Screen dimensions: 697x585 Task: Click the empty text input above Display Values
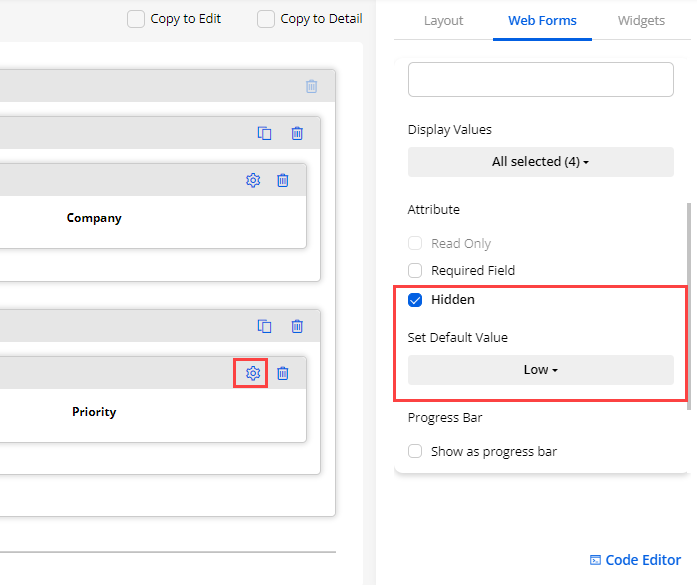(540, 79)
